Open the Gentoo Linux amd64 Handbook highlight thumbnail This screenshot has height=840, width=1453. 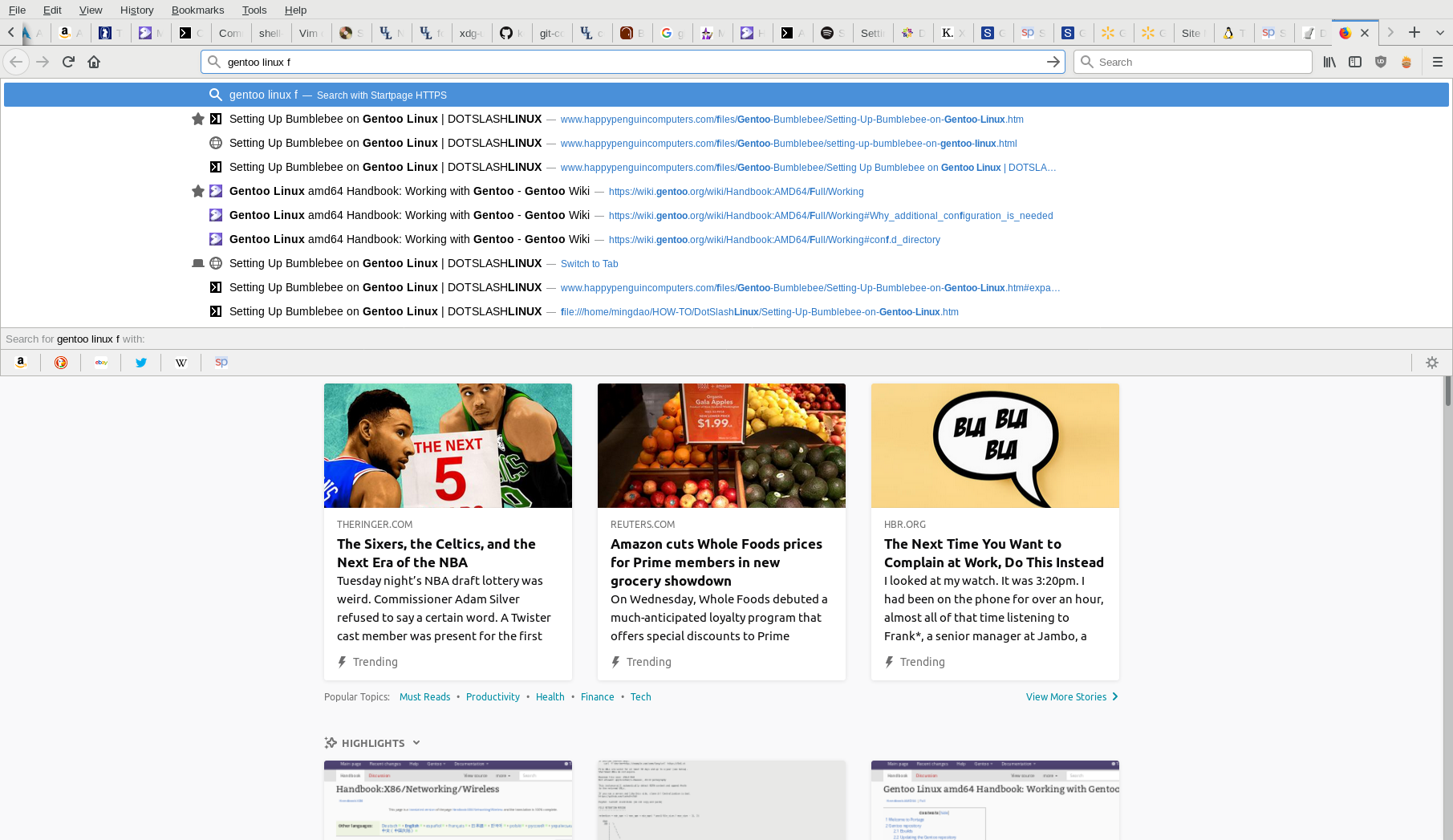pyautogui.click(x=995, y=800)
